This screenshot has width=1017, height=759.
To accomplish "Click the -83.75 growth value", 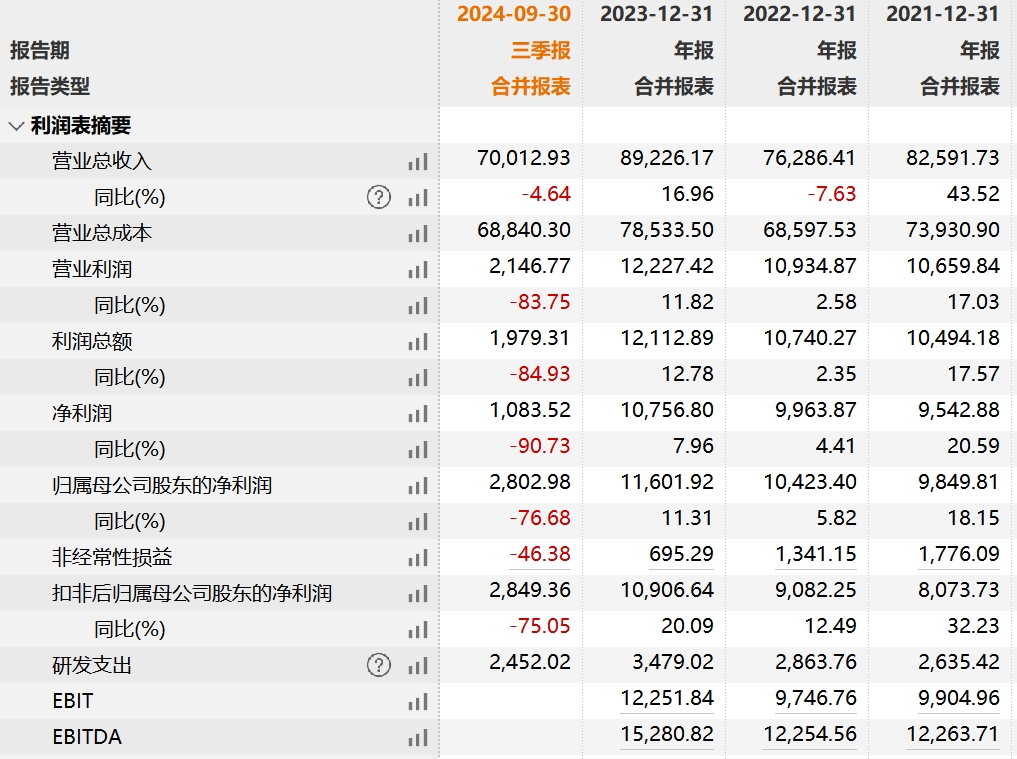I will click(540, 302).
